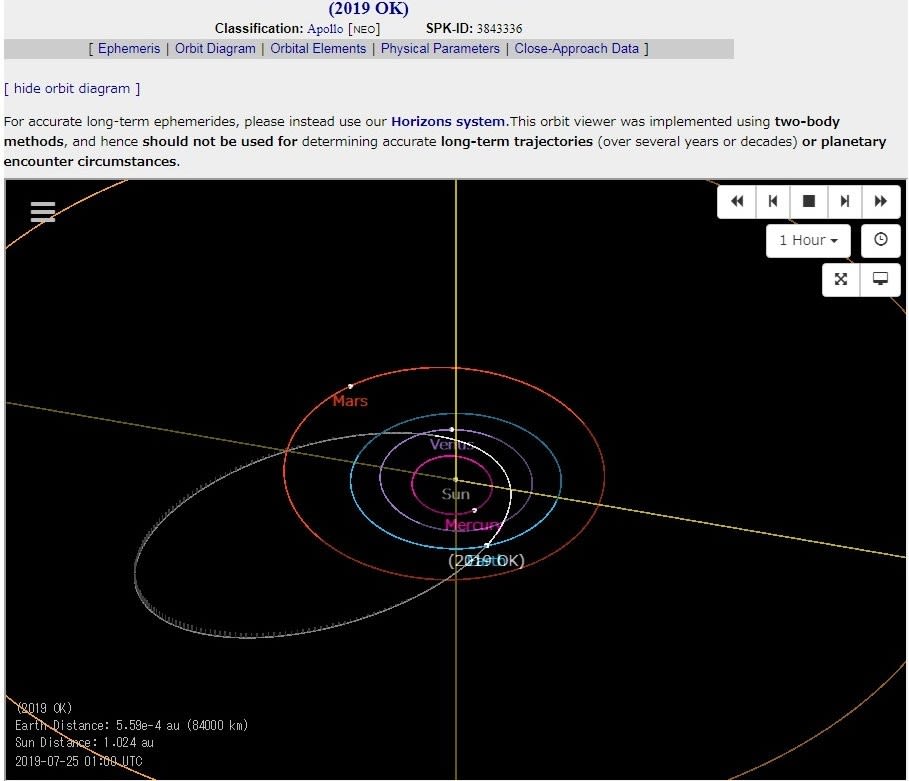Click the Earth Distance readout text
This screenshot has width=909, height=781.
tap(132, 725)
